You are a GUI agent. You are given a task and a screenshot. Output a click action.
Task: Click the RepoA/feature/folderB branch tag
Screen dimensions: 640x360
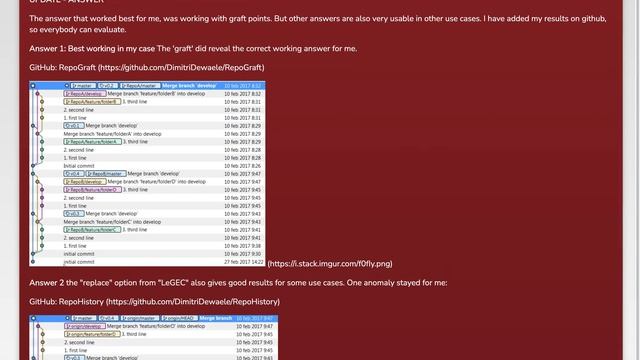click(x=92, y=102)
